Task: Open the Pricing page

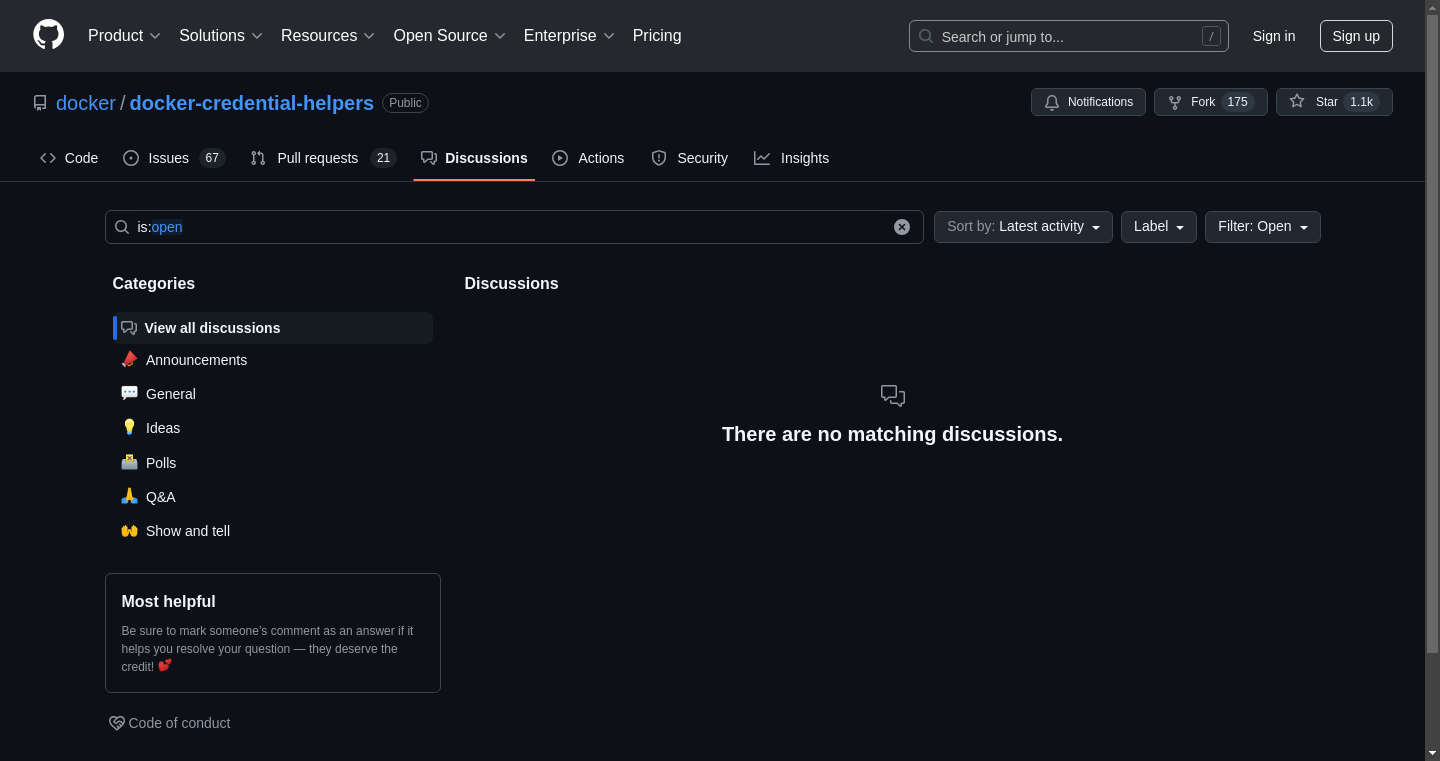Action: 657,36
